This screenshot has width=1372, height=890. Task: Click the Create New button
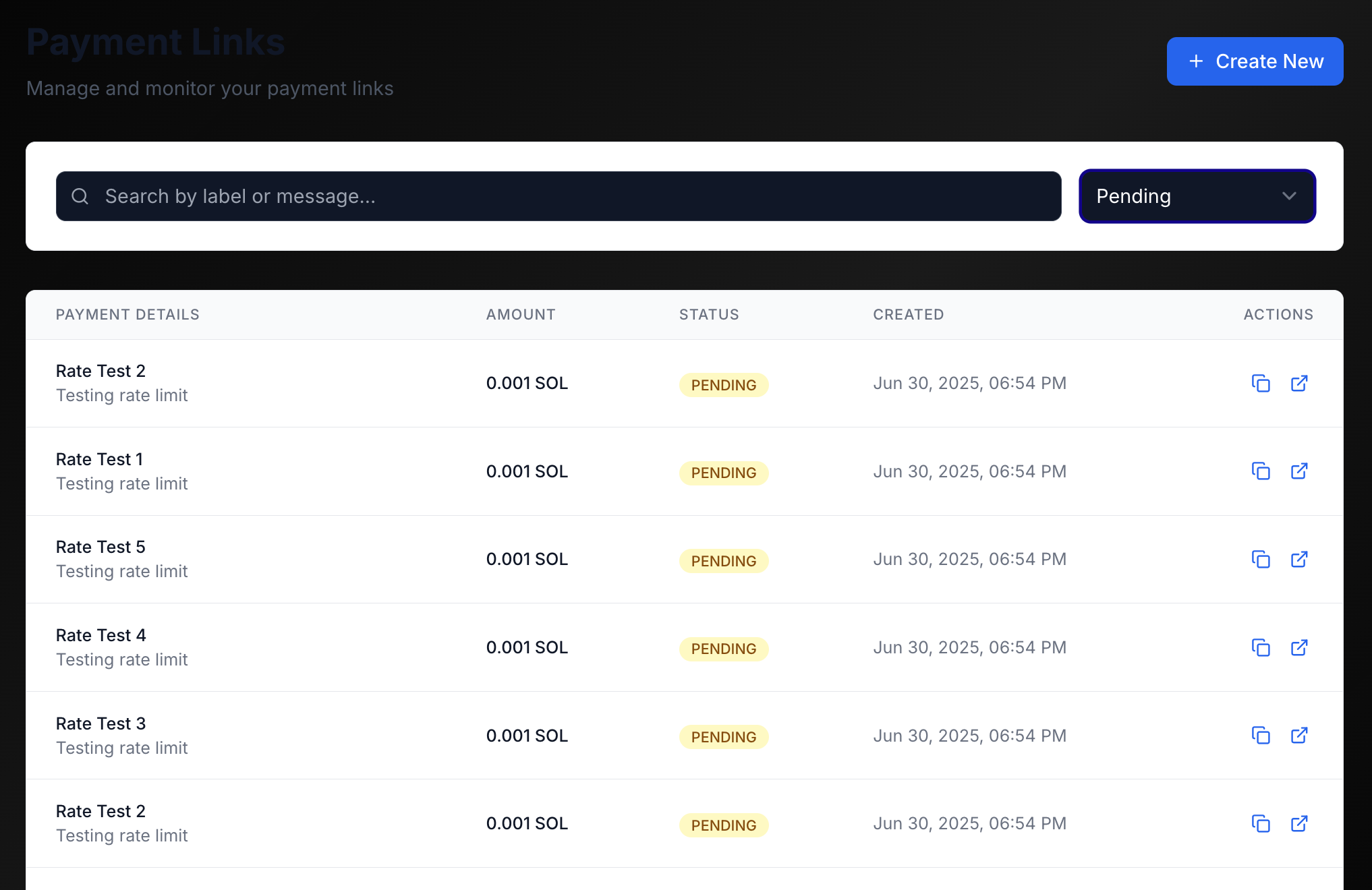[1255, 61]
